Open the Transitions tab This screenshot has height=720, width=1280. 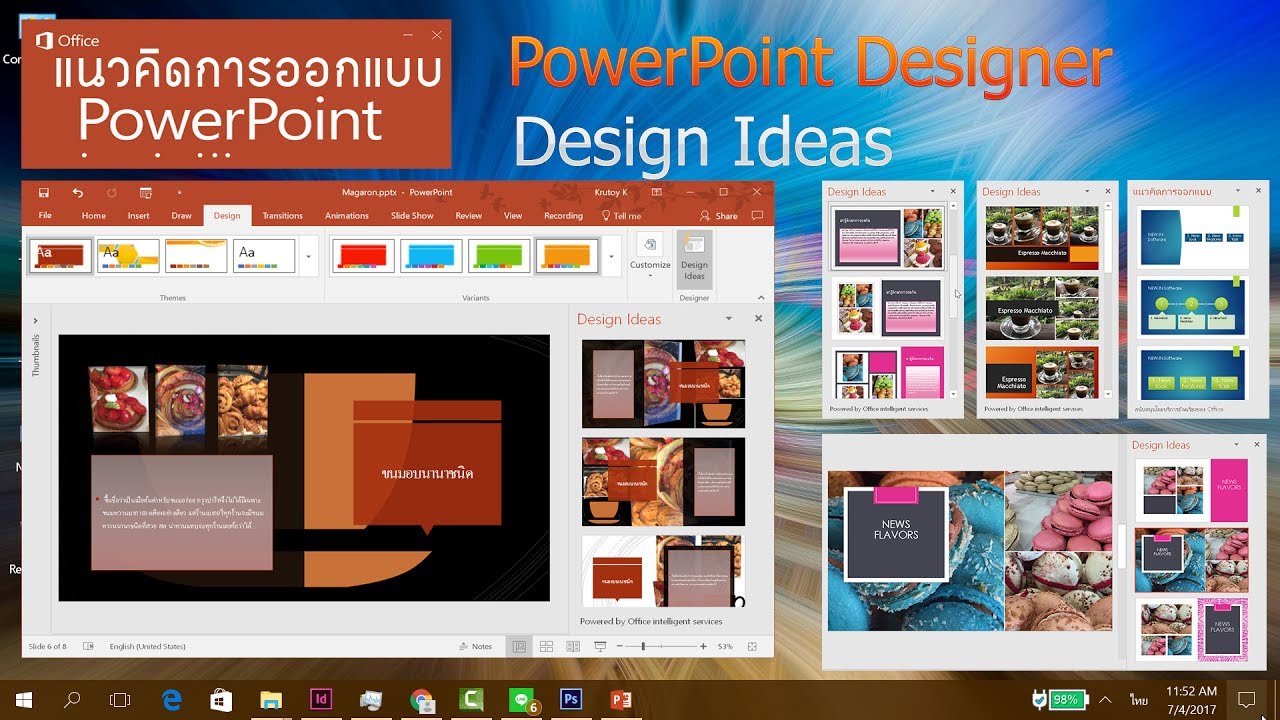pos(282,215)
